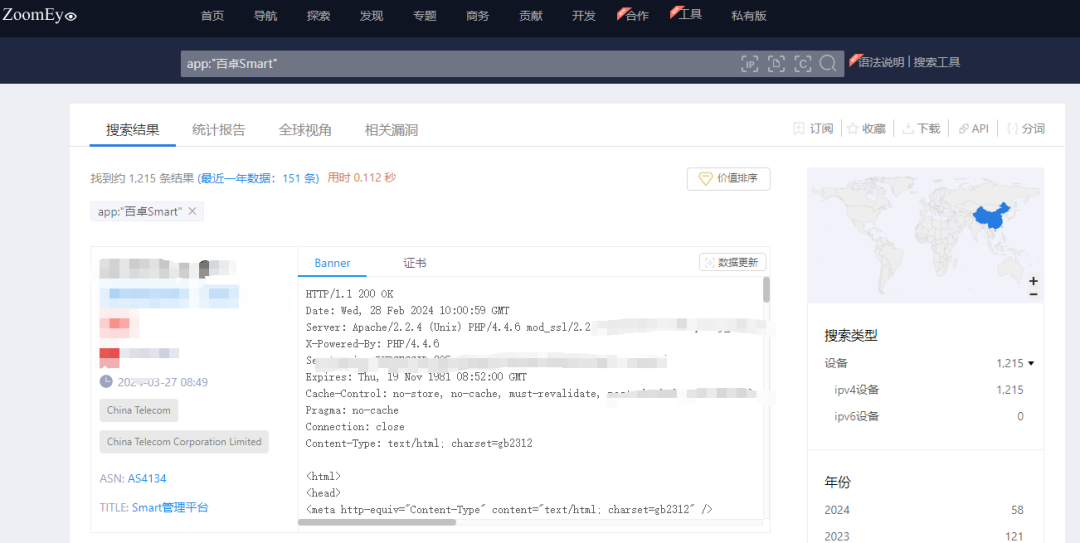Open ASN link AS4134
Image resolution: width=1080 pixels, height=543 pixels.
tap(147, 478)
